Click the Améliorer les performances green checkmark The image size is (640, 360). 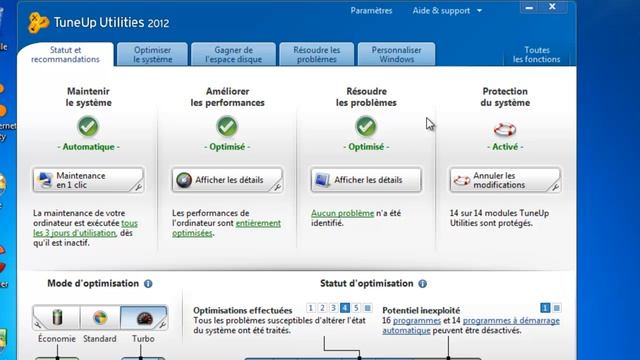pyautogui.click(x=227, y=126)
